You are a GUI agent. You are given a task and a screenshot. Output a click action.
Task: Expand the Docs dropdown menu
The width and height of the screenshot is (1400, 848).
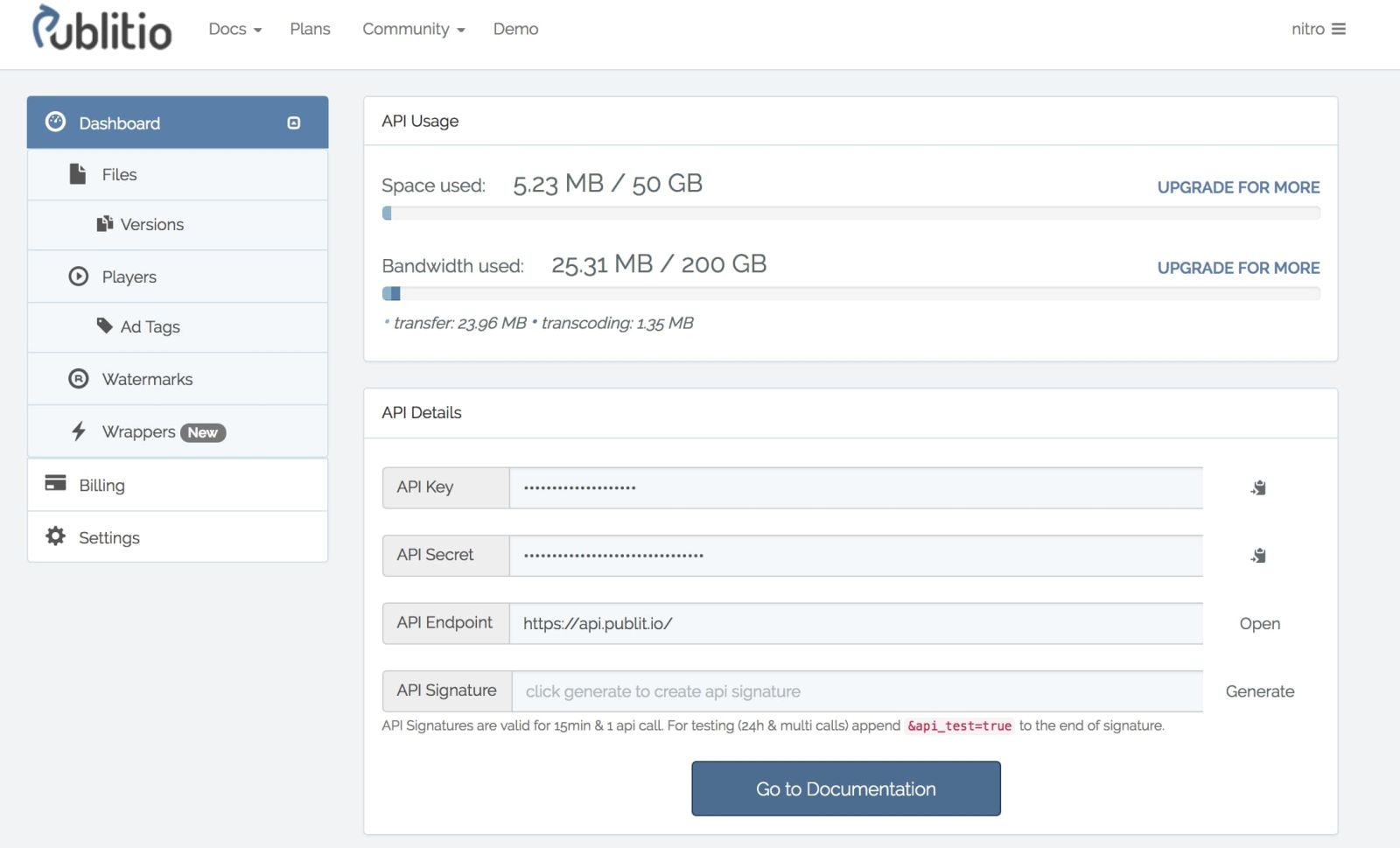[x=234, y=29]
